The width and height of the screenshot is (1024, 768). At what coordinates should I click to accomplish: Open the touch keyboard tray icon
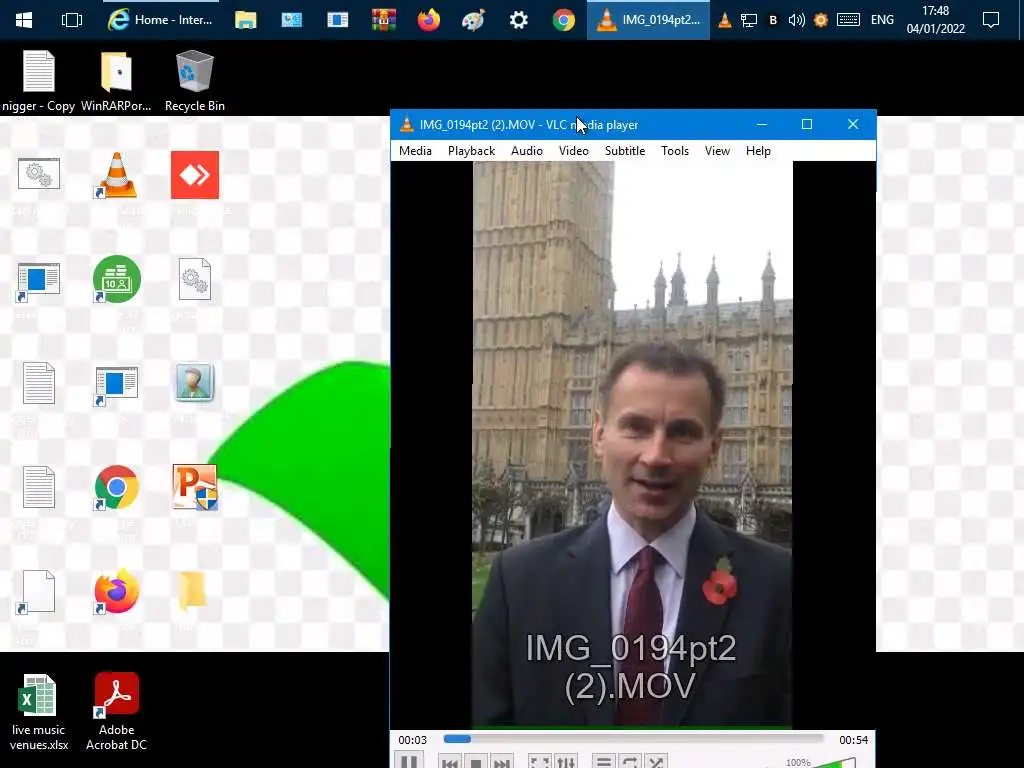tap(848, 20)
